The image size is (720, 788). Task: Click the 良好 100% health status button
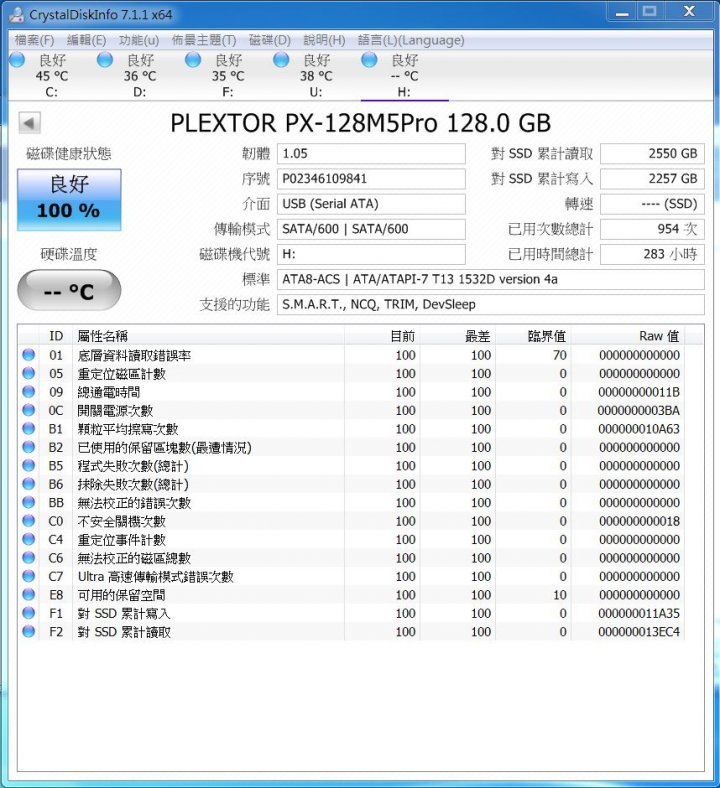click(69, 200)
